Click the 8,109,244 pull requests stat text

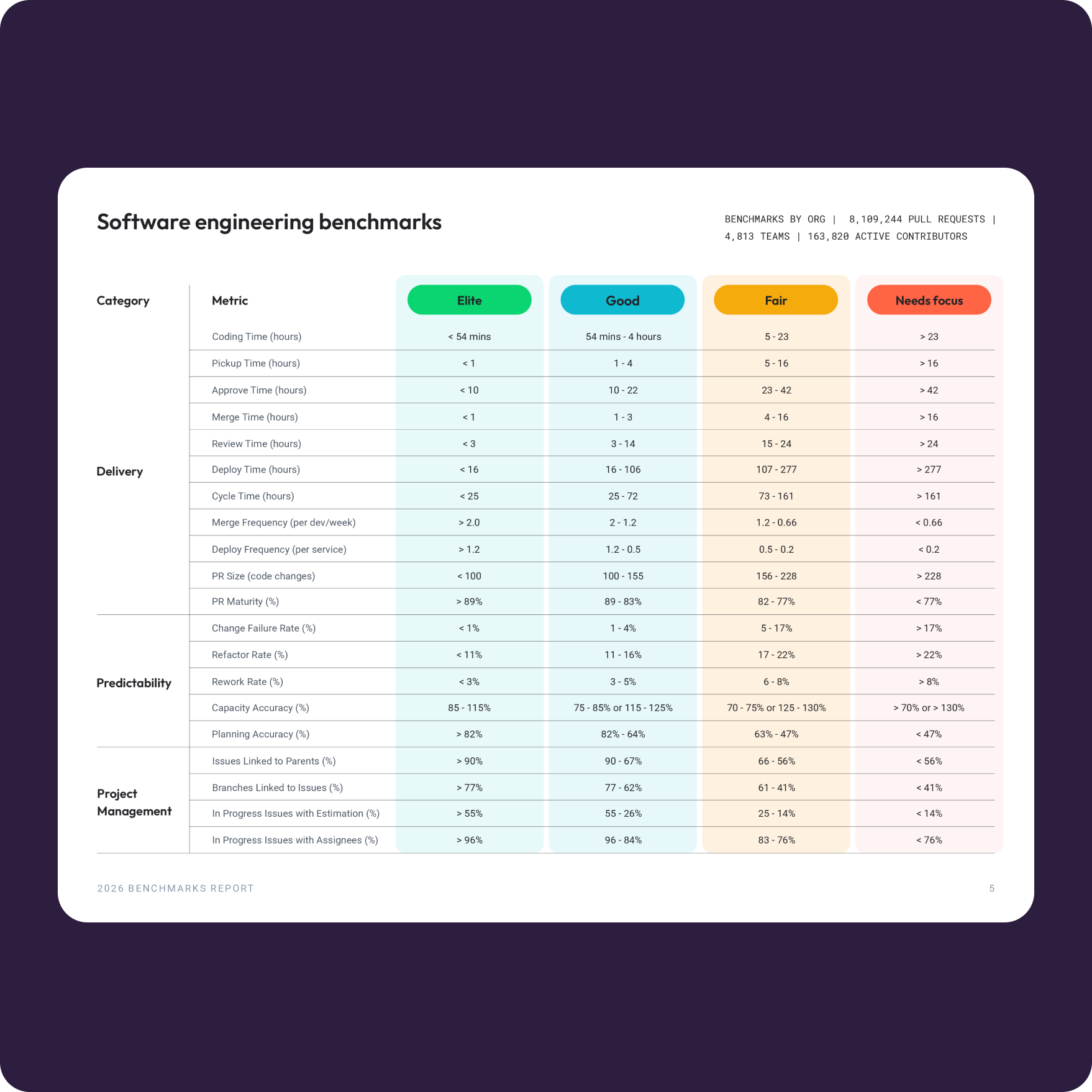click(x=917, y=219)
